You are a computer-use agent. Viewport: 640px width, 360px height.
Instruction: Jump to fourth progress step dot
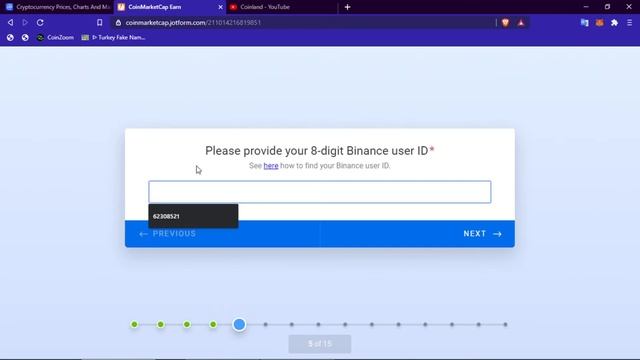tap(213, 324)
